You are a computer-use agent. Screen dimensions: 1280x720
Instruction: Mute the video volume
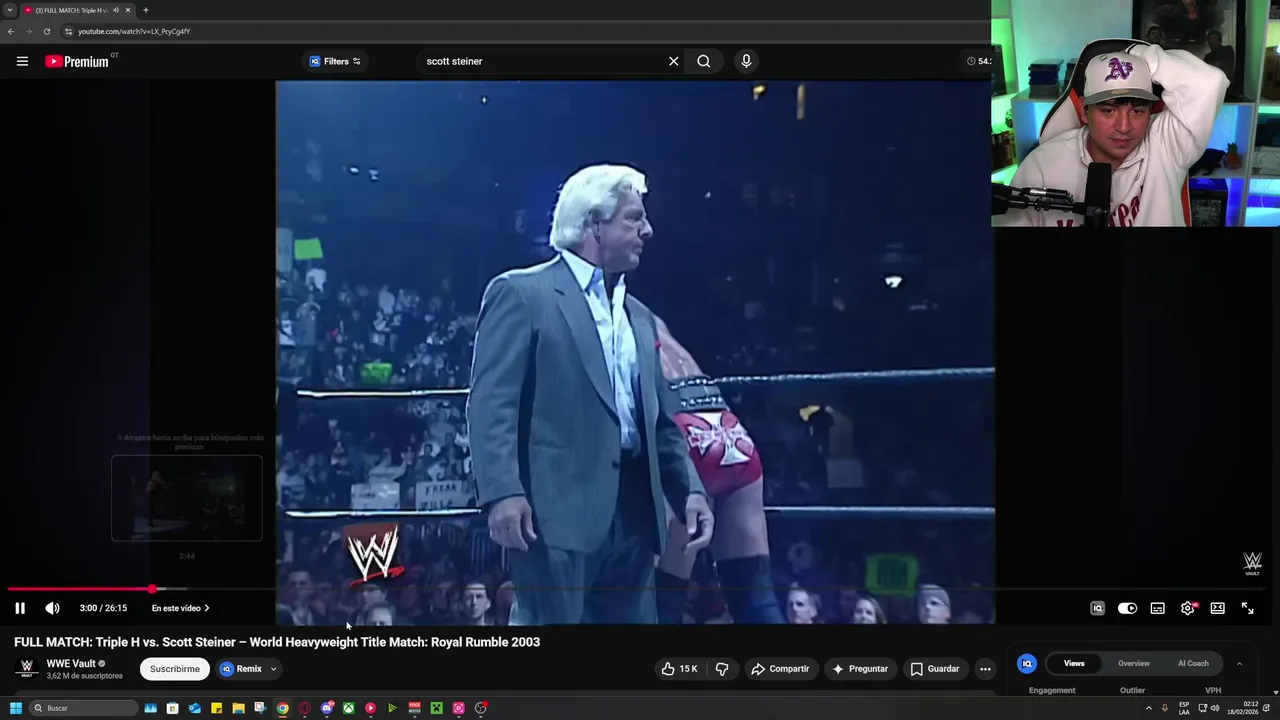pyautogui.click(x=52, y=608)
